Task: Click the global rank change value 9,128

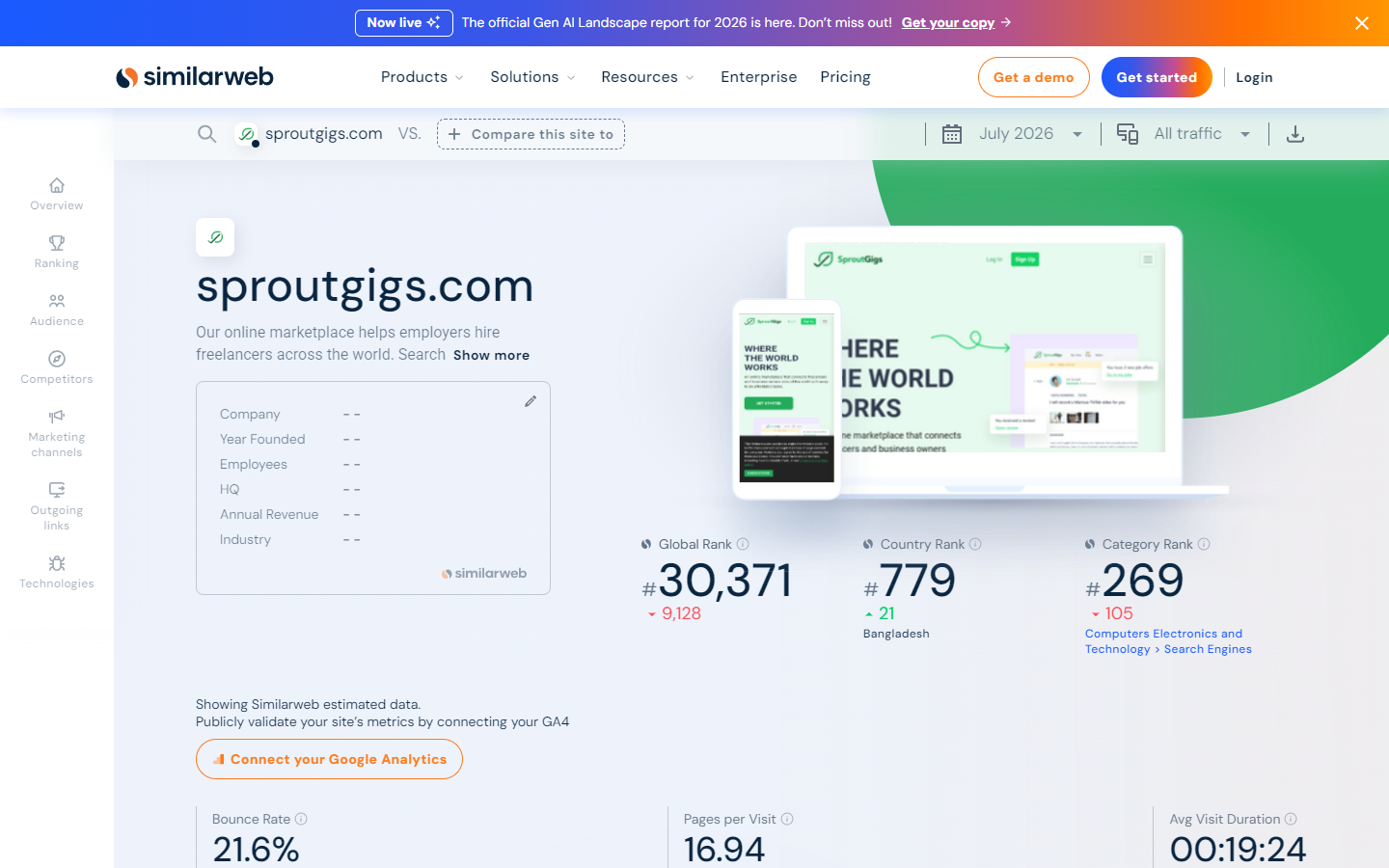Action: [681, 613]
